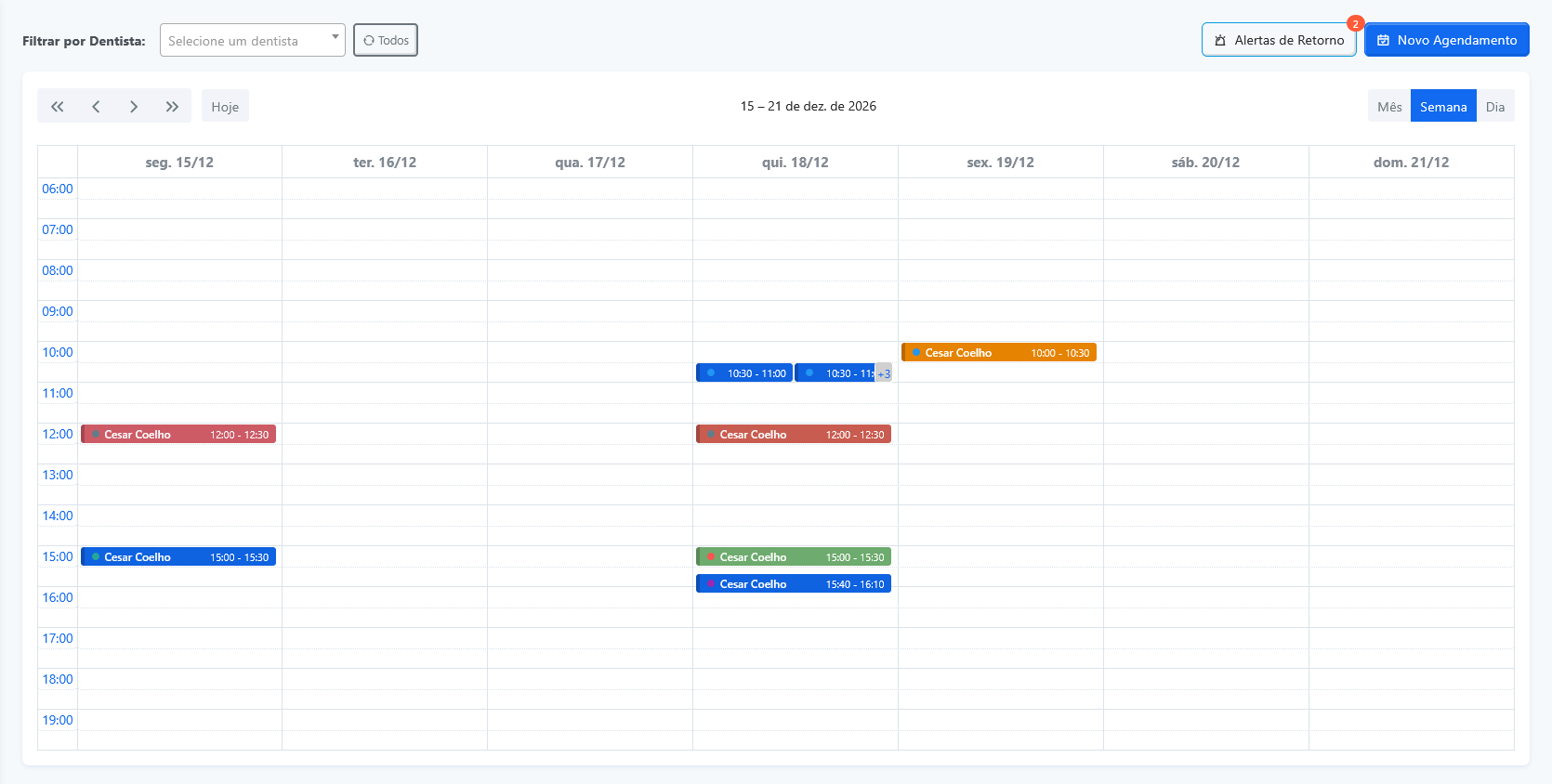Jump forward with the double-right arrow

click(172, 107)
